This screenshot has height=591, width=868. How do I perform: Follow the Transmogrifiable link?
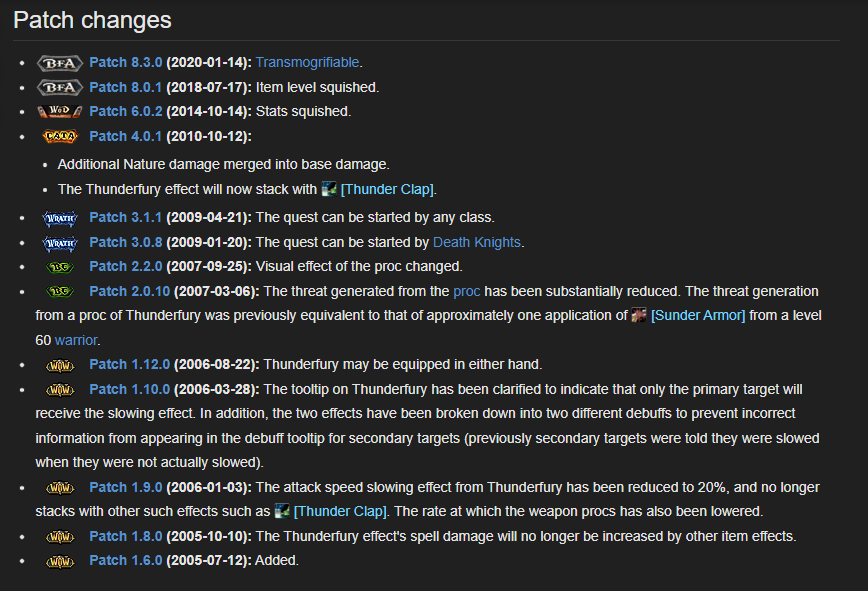point(308,63)
